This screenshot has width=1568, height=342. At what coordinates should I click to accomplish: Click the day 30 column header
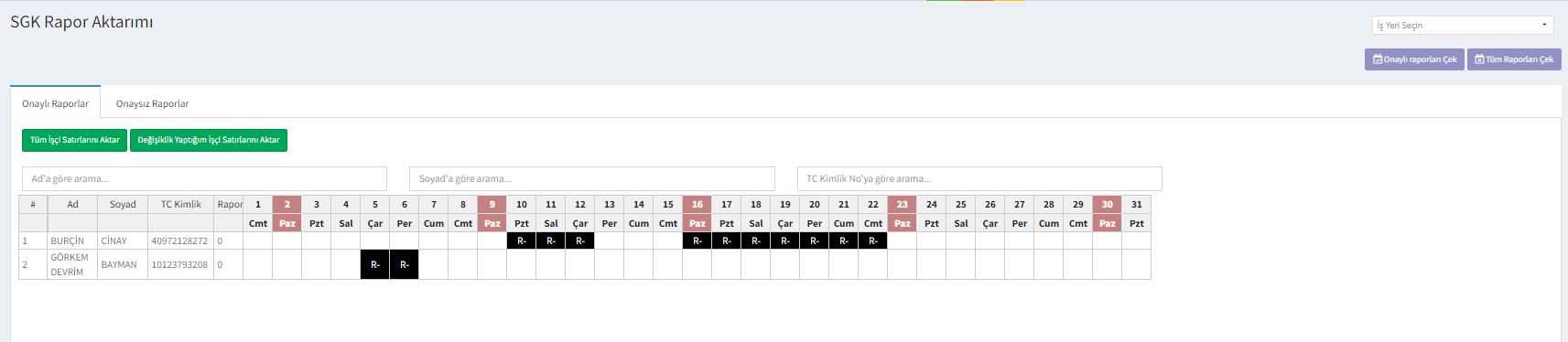(1108, 205)
